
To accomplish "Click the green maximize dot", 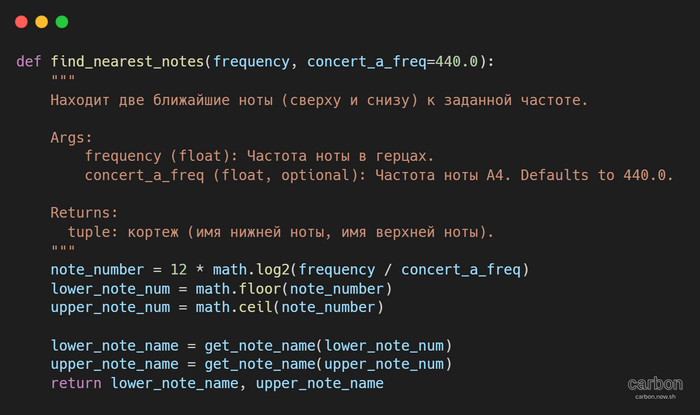I will click(62, 21).
